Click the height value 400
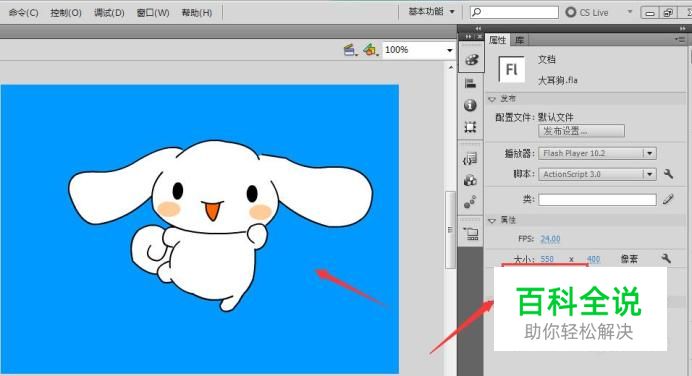 (594, 259)
